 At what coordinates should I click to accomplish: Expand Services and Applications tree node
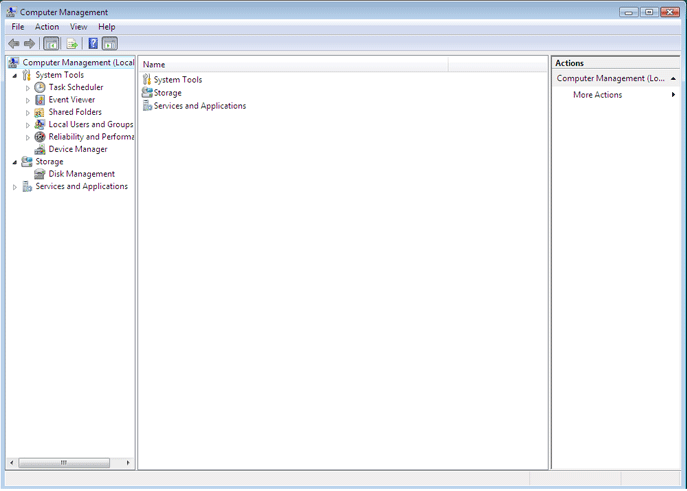[x=15, y=187]
